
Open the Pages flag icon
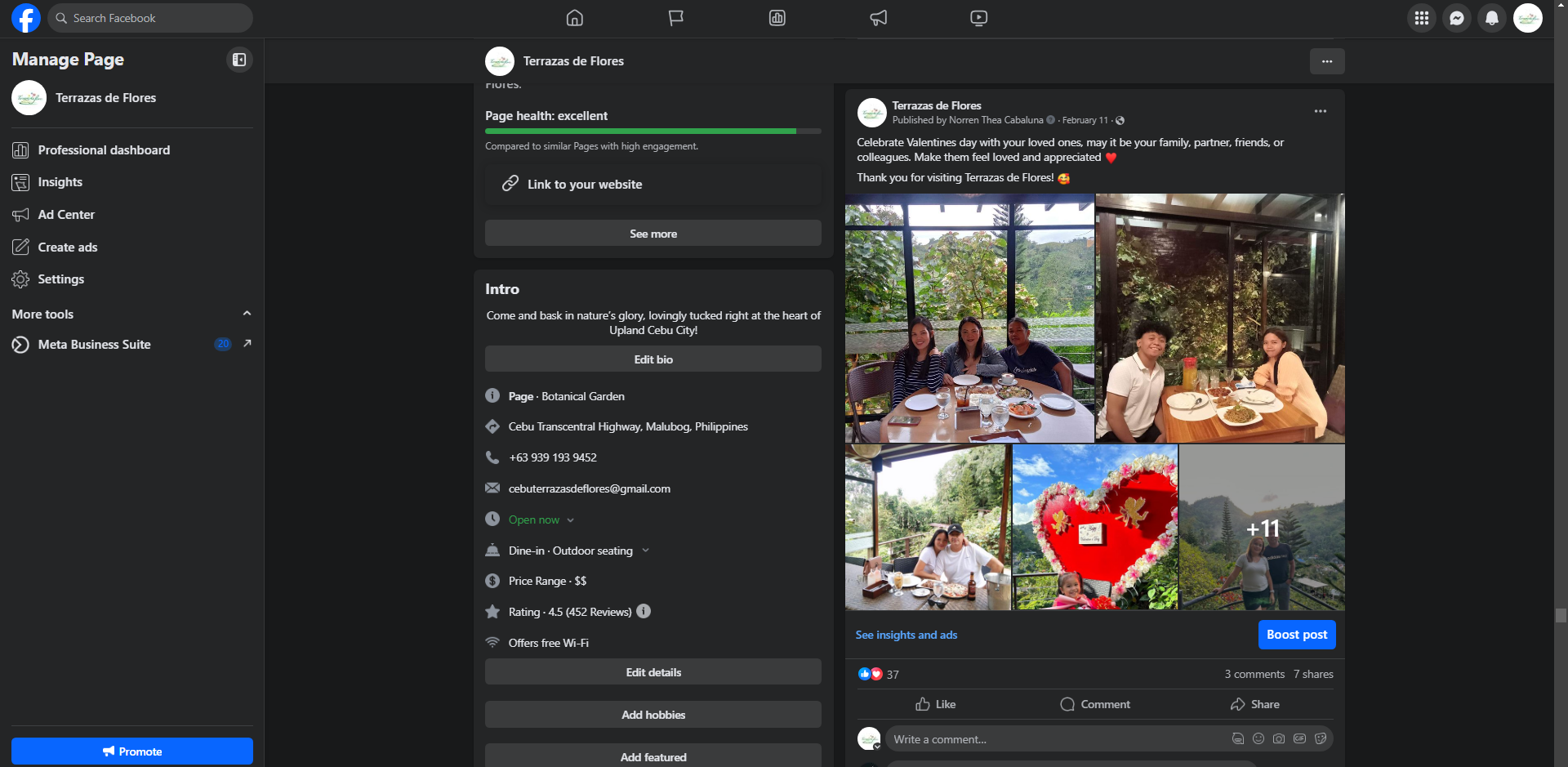click(x=676, y=18)
